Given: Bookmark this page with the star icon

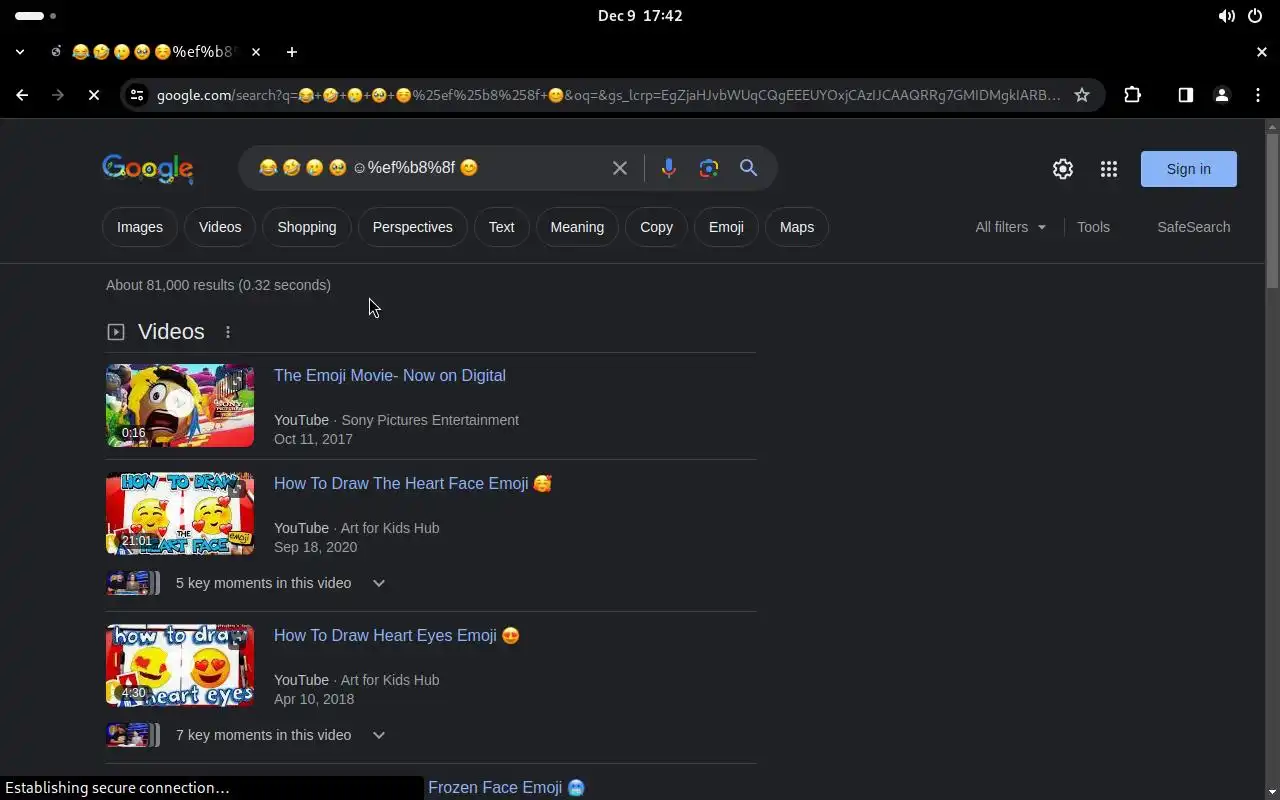Looking at the screenshot, I should 1081,95.
